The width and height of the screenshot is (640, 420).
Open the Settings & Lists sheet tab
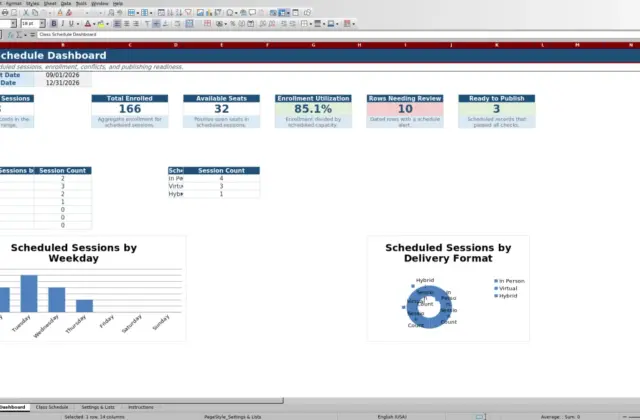click(98, 407)
